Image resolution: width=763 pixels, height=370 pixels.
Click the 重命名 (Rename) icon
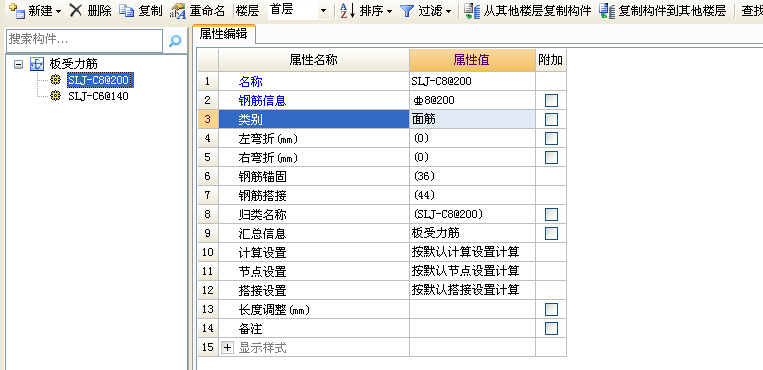[178, 11]
